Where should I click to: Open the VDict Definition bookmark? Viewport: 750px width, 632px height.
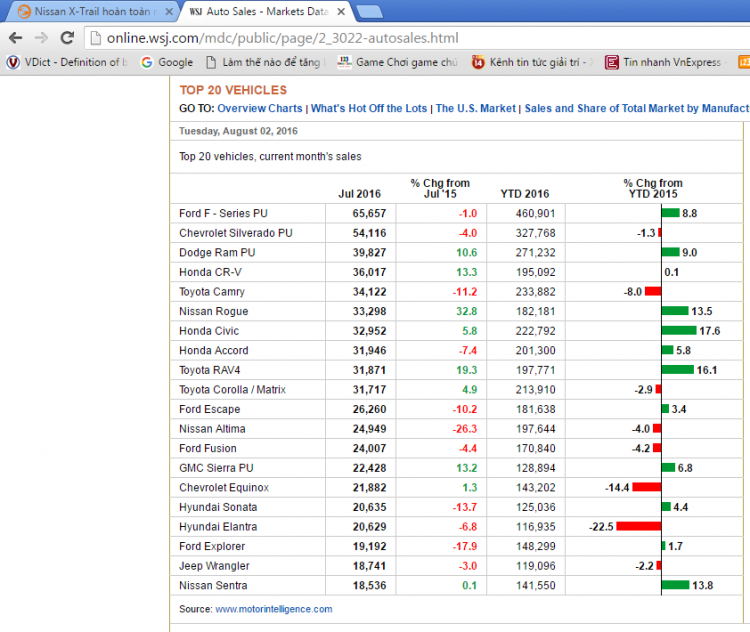(x=67, y=62)
